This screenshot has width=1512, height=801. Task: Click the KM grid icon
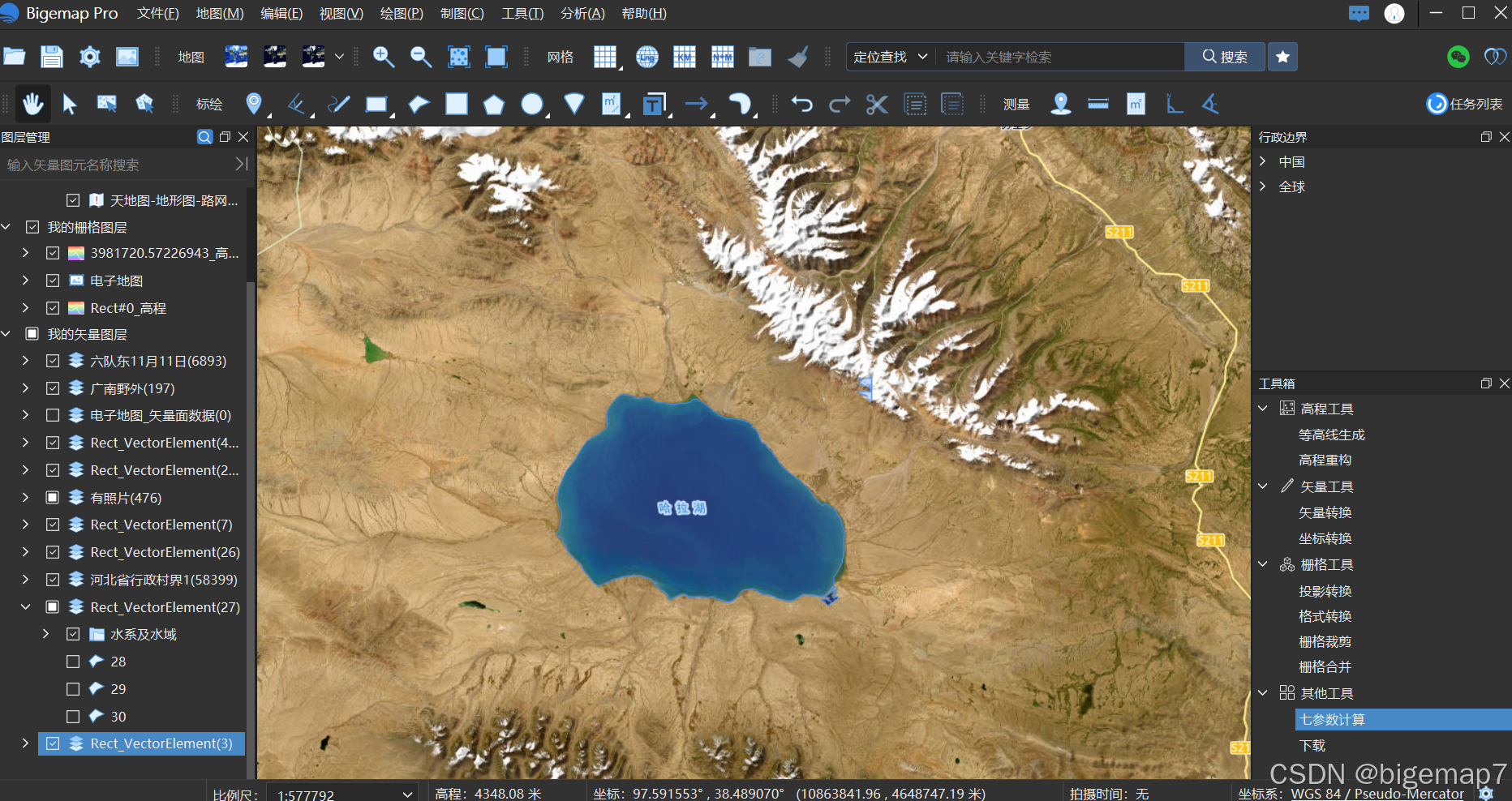[x=685, y=57]
